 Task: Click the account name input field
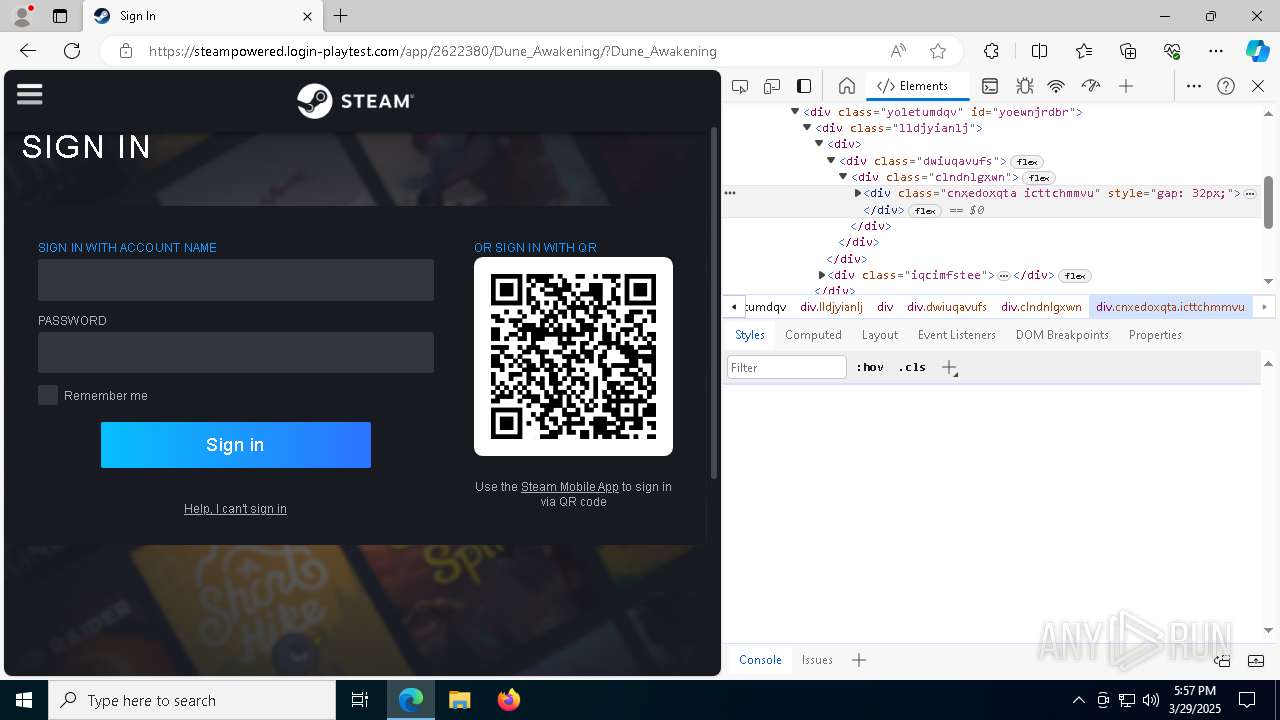coord(236,280)
